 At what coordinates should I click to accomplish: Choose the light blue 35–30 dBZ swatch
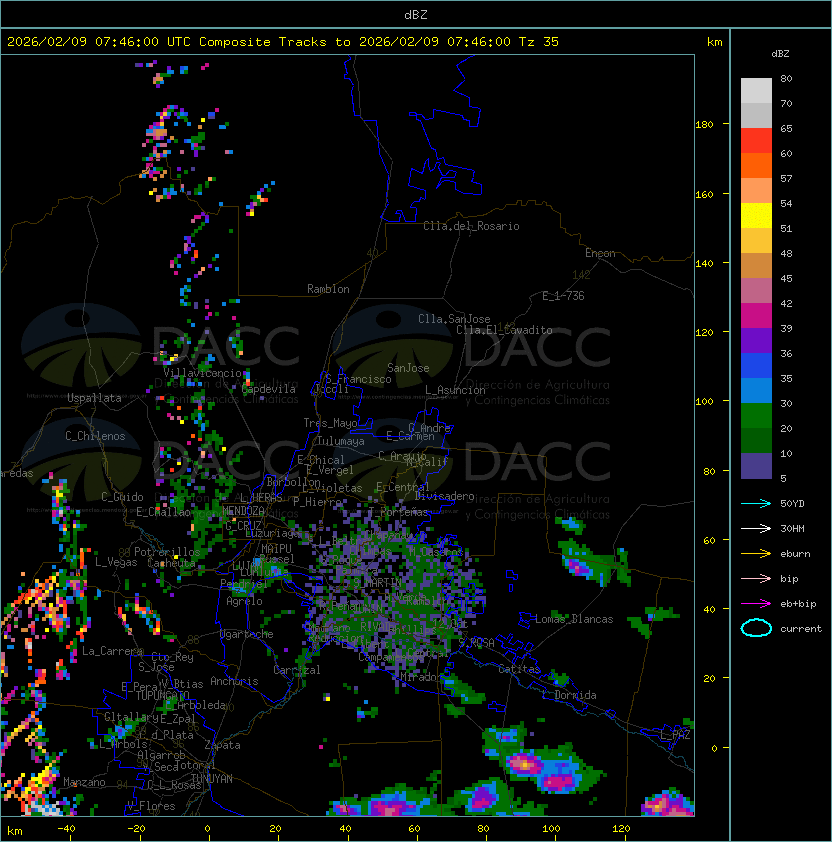(x=756, y=391)
